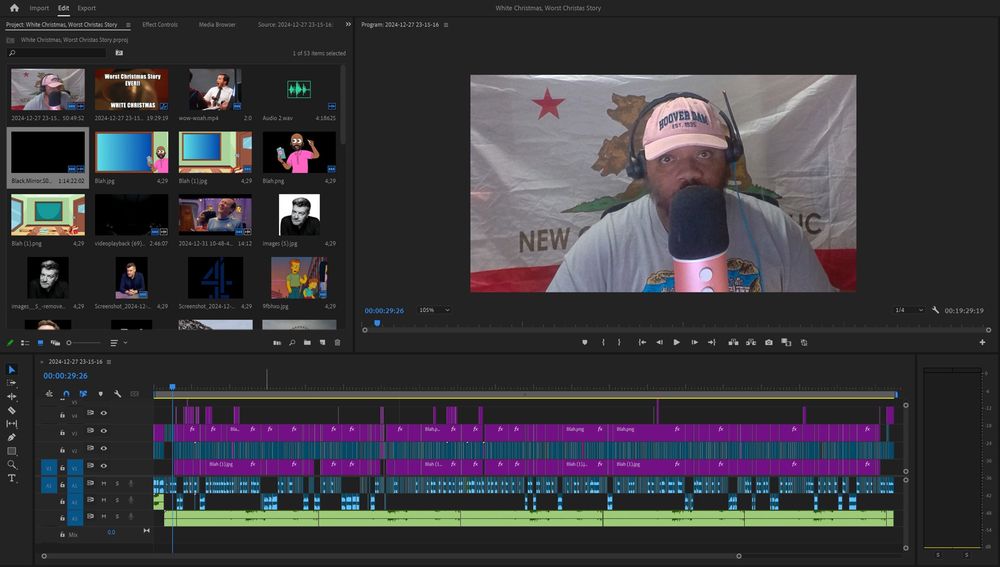Click the Export Frame camera icon
This screenshot has height=567, width=1000.
[x=769, y=342]
